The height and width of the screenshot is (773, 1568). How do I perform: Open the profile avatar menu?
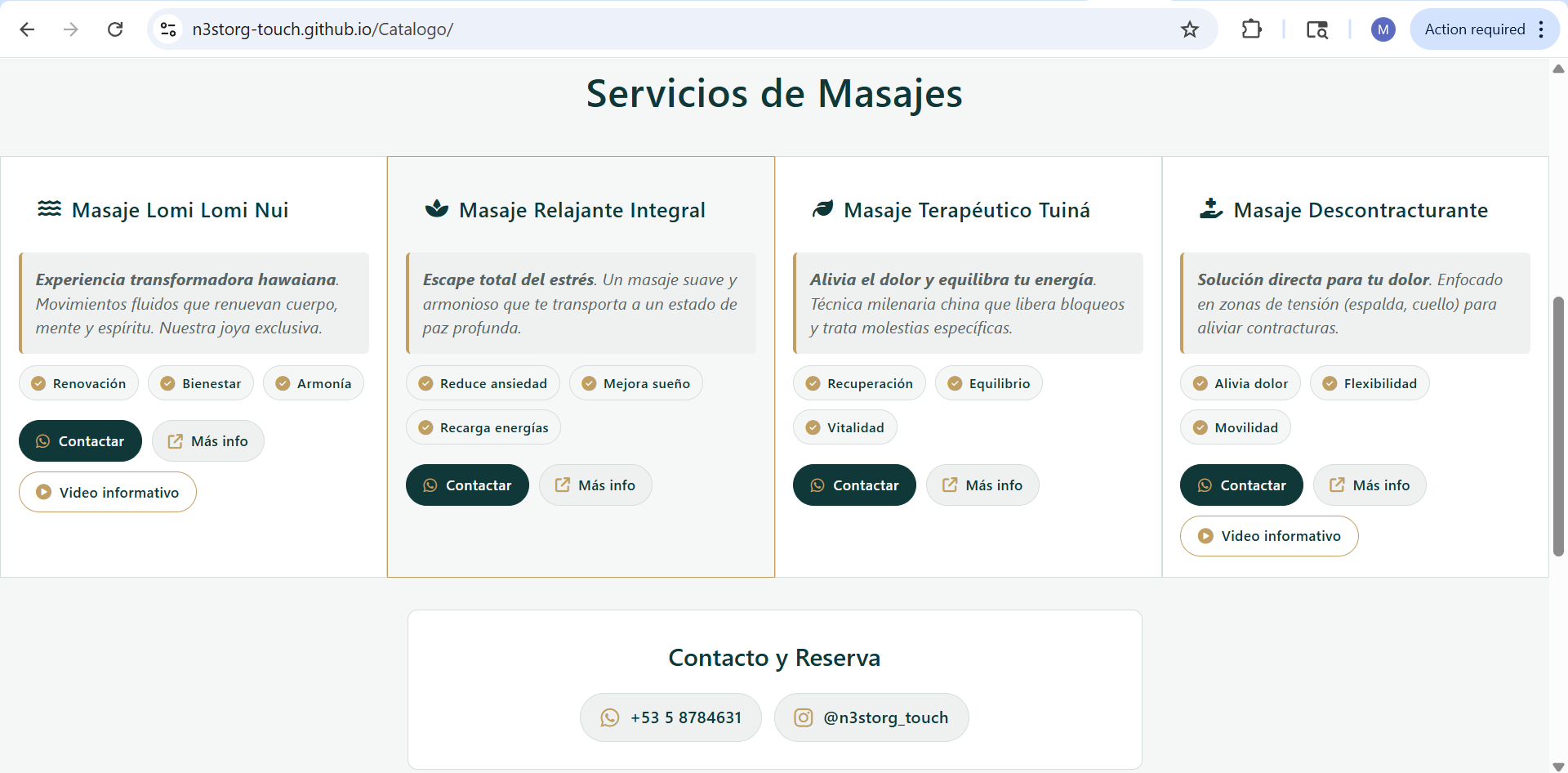coord(1383,29)
